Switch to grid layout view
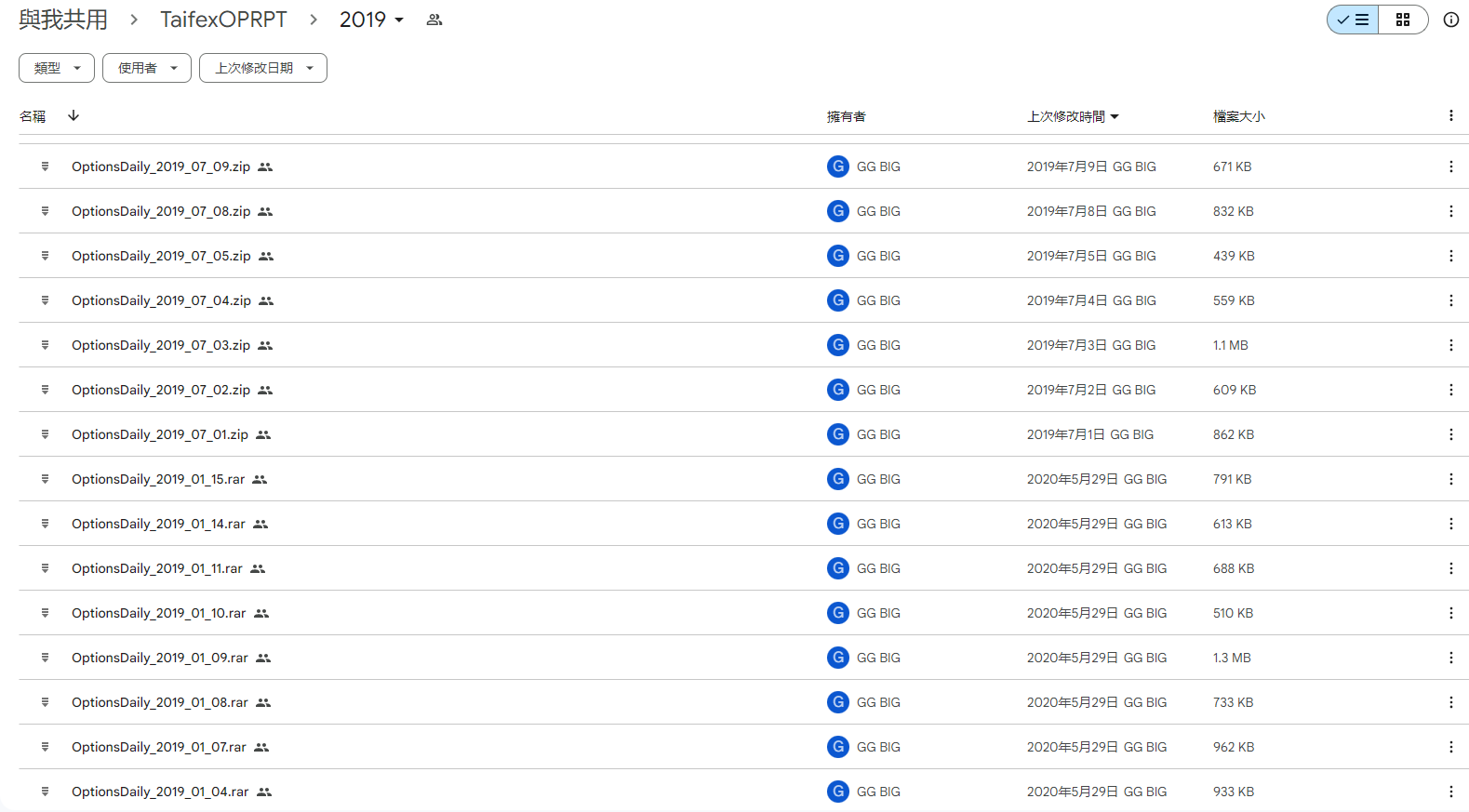Screen dimensions: 1469x812 (x=1403, y=20)
